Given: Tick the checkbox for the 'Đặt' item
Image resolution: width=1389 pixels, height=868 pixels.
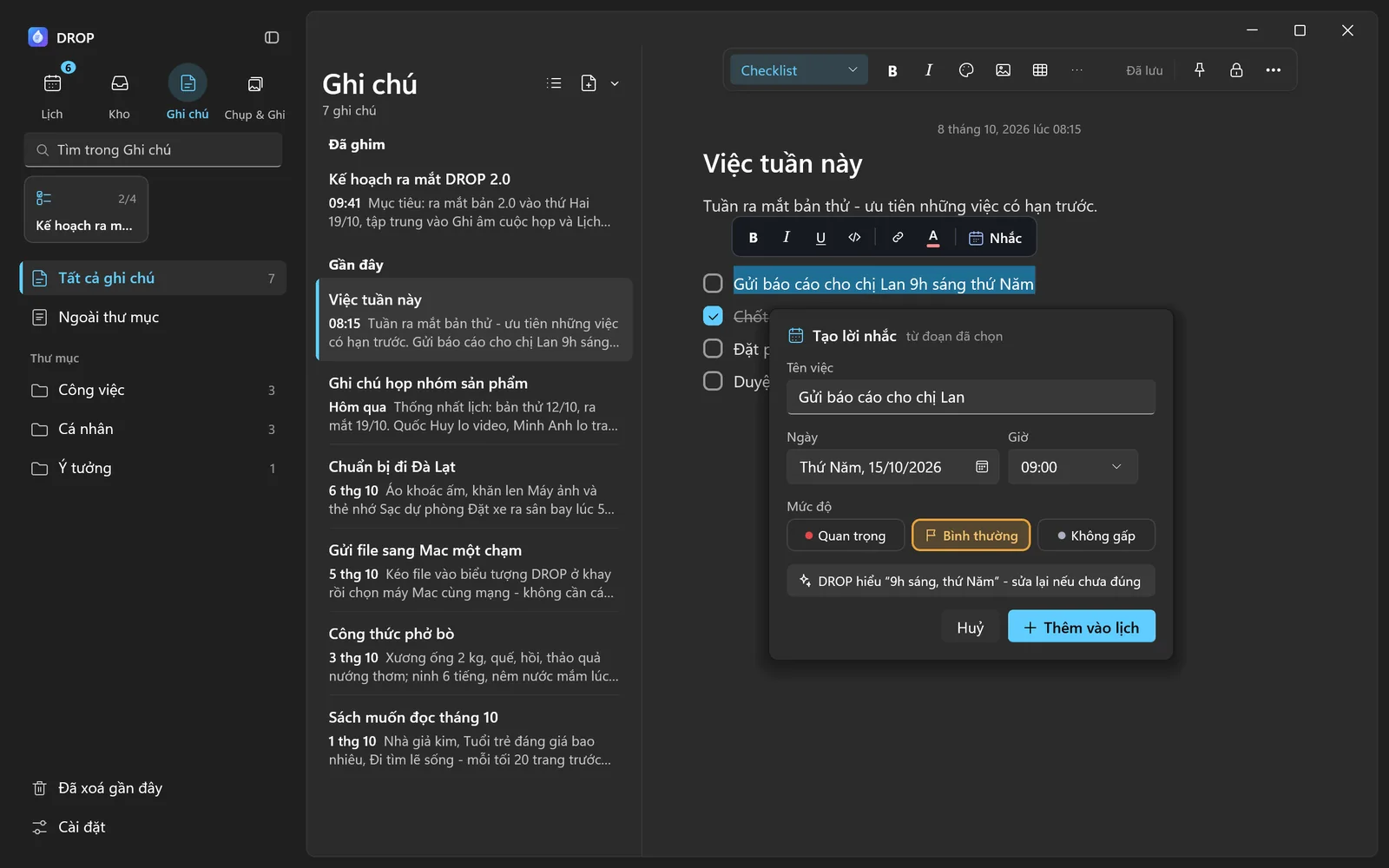Looking at the screenshot, I should click(713, 349).
